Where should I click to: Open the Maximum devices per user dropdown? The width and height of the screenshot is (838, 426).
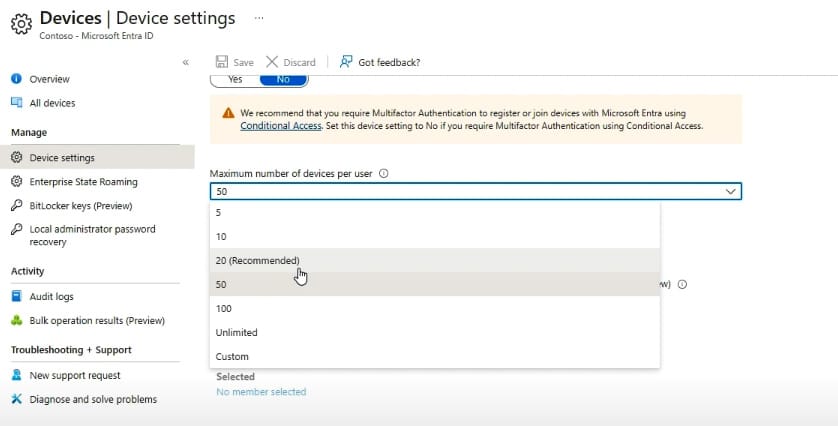[476, 191]
